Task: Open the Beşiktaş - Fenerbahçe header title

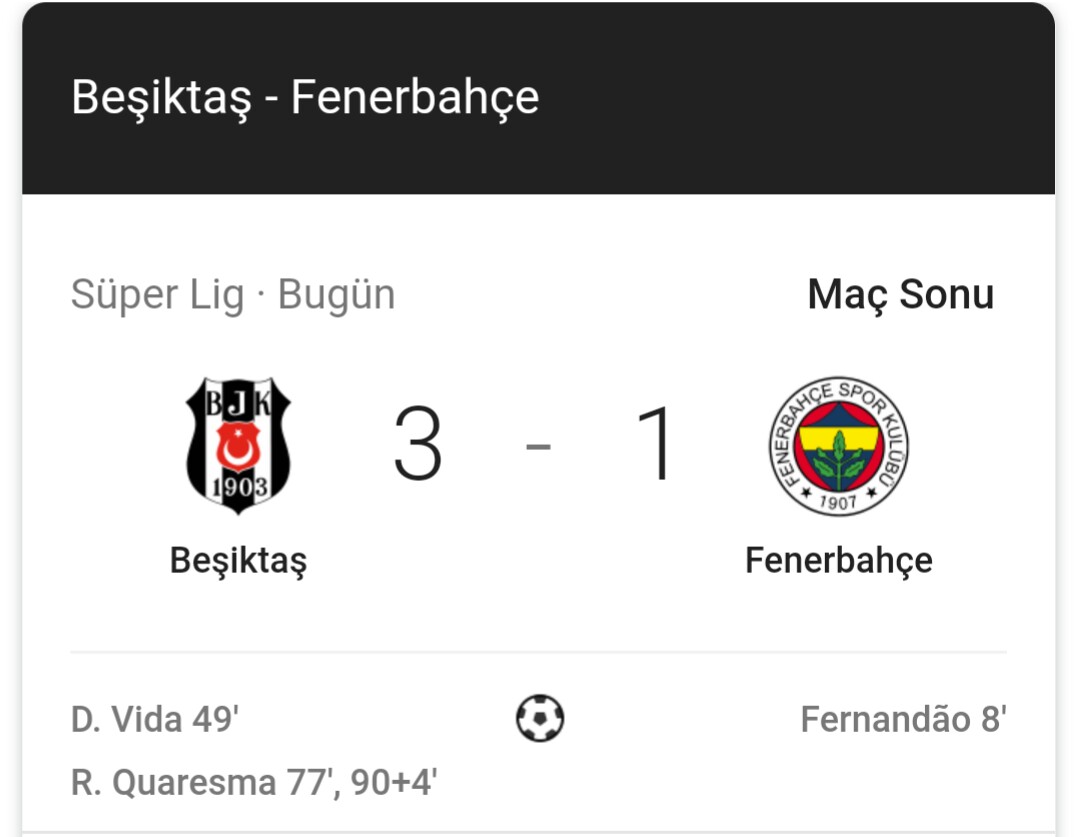Action: pos(305,98)
